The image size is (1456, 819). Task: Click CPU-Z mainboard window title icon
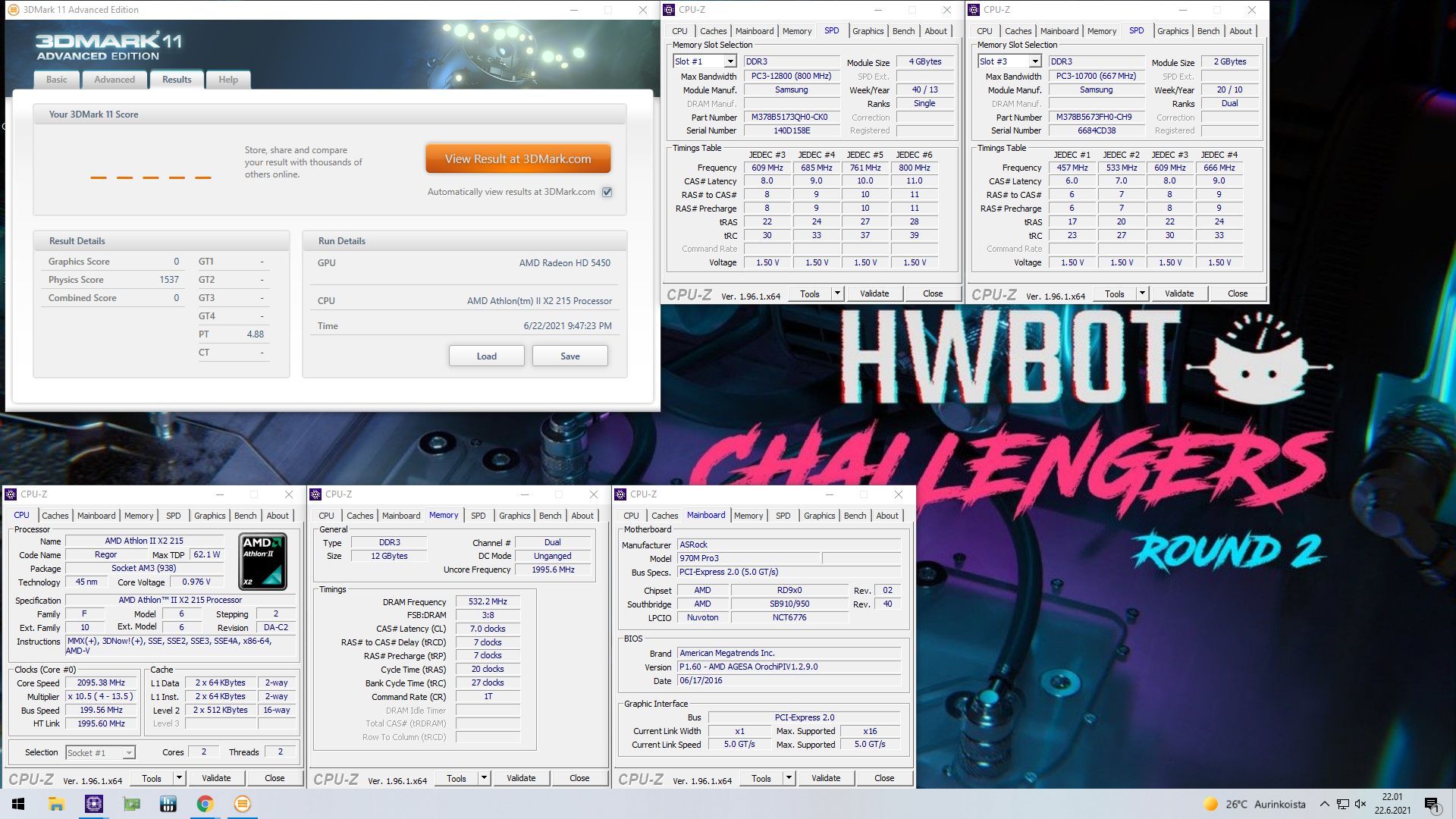tap(620, 494)
